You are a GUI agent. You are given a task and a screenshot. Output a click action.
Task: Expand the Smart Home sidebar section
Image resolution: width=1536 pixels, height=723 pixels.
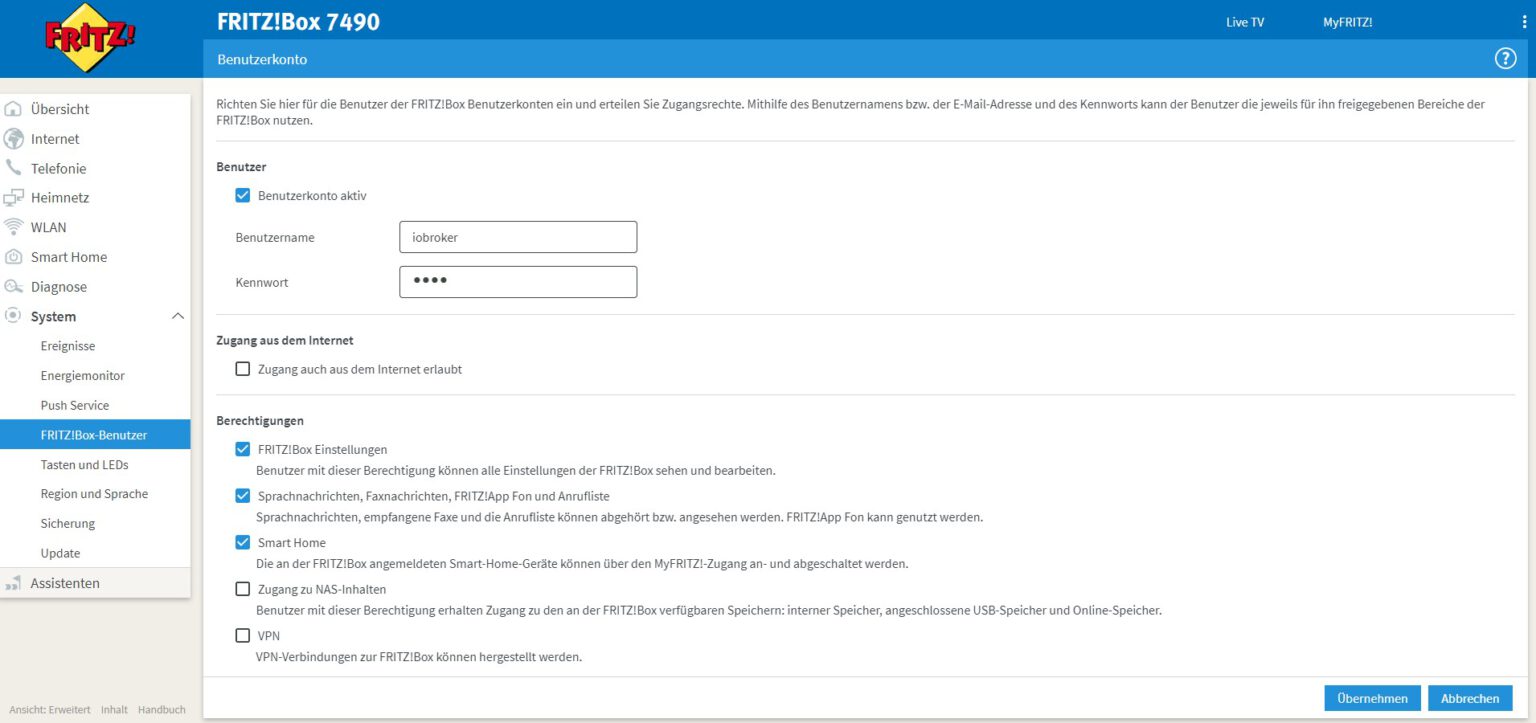(x=68, y=257)
